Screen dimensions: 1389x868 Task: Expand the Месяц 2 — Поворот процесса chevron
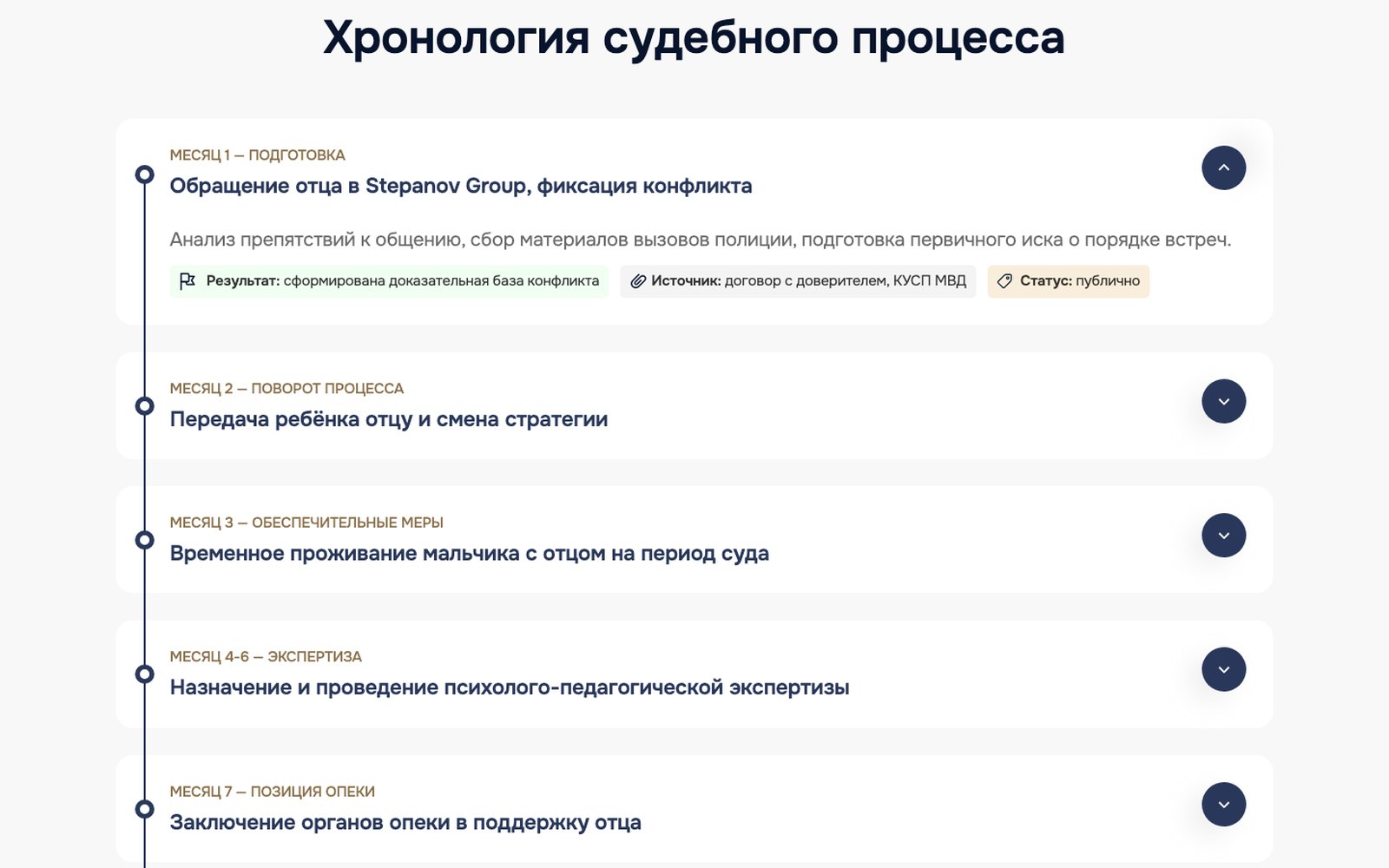1223,401
